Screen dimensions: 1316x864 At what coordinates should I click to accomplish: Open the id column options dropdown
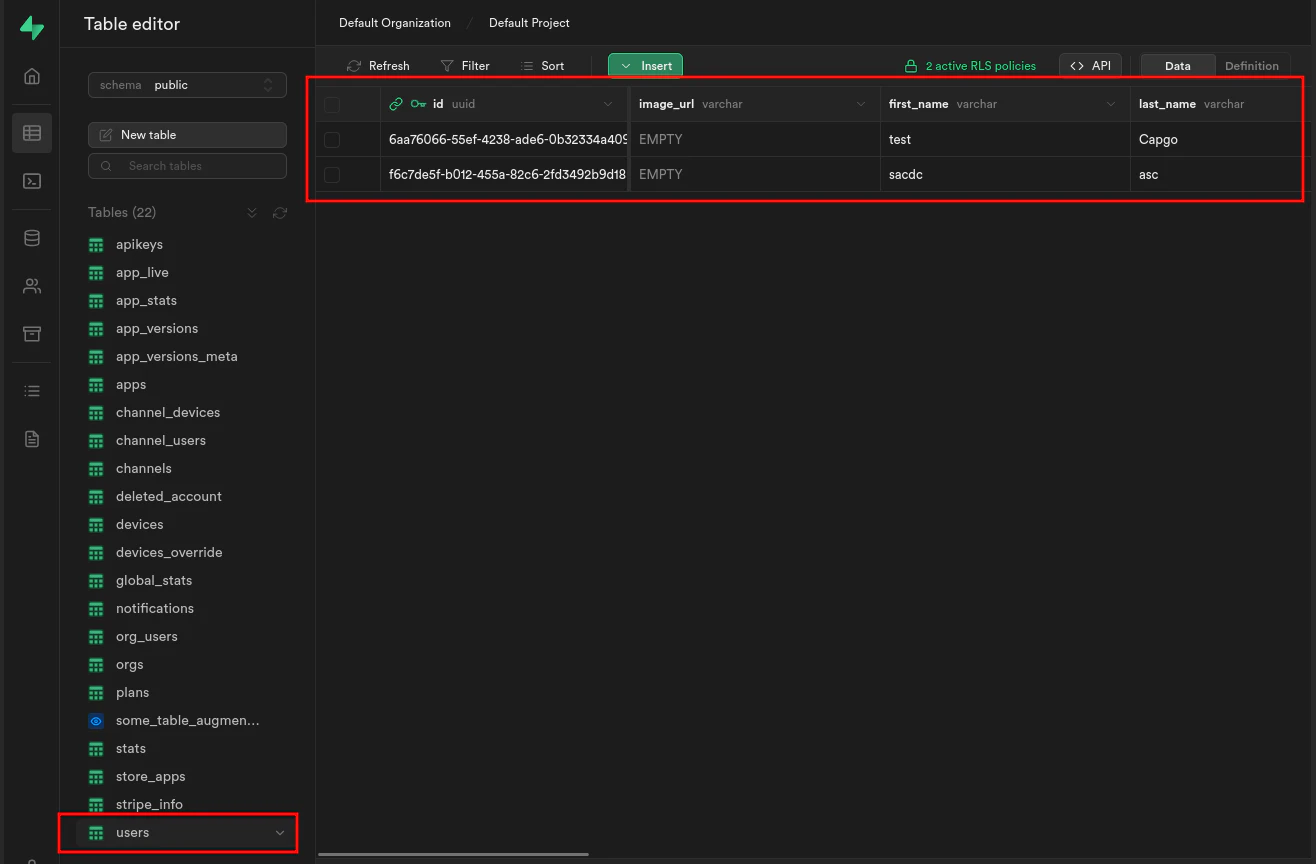[608, 104]
